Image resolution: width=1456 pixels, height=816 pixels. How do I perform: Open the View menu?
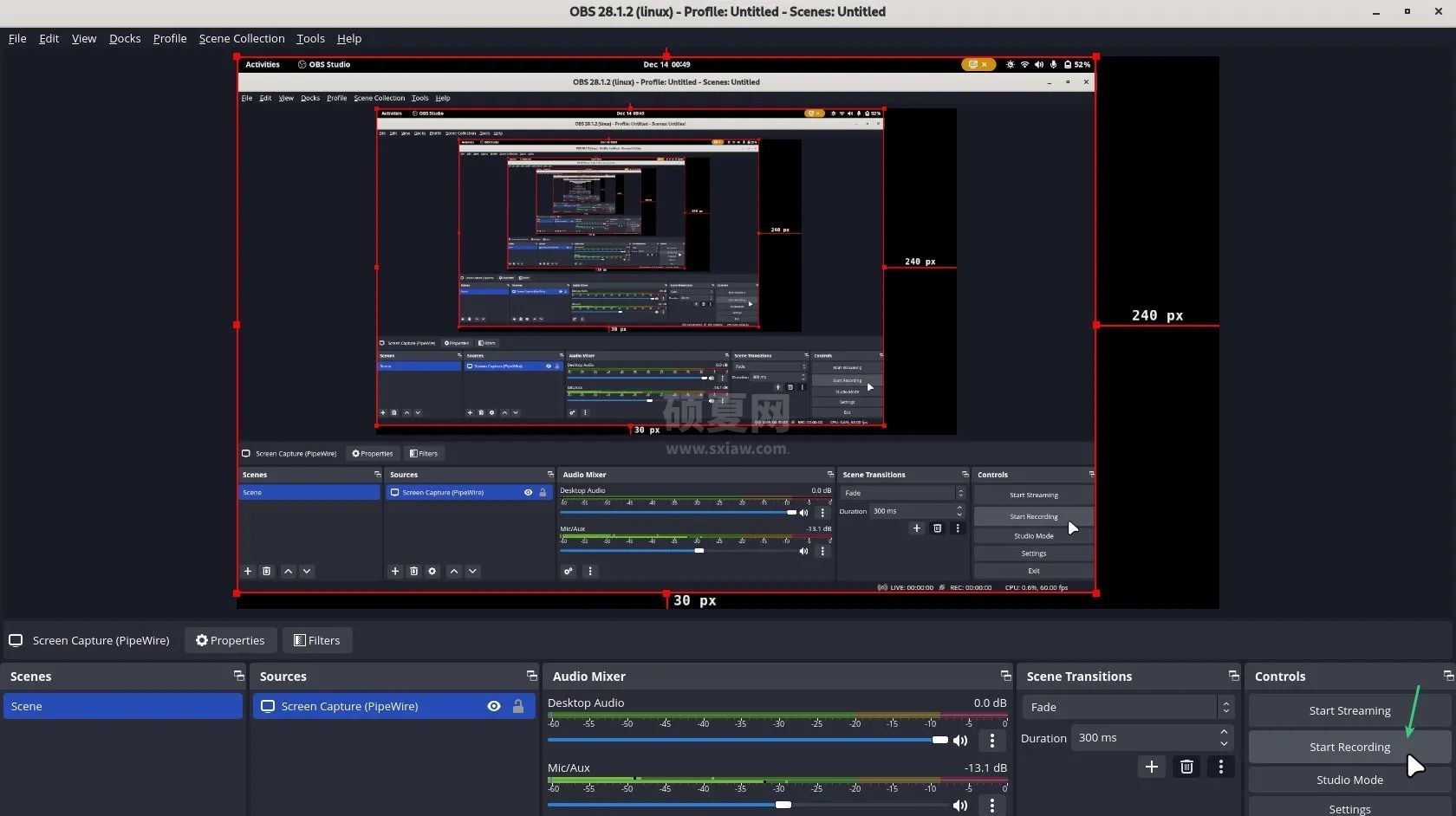pos(84,38)
